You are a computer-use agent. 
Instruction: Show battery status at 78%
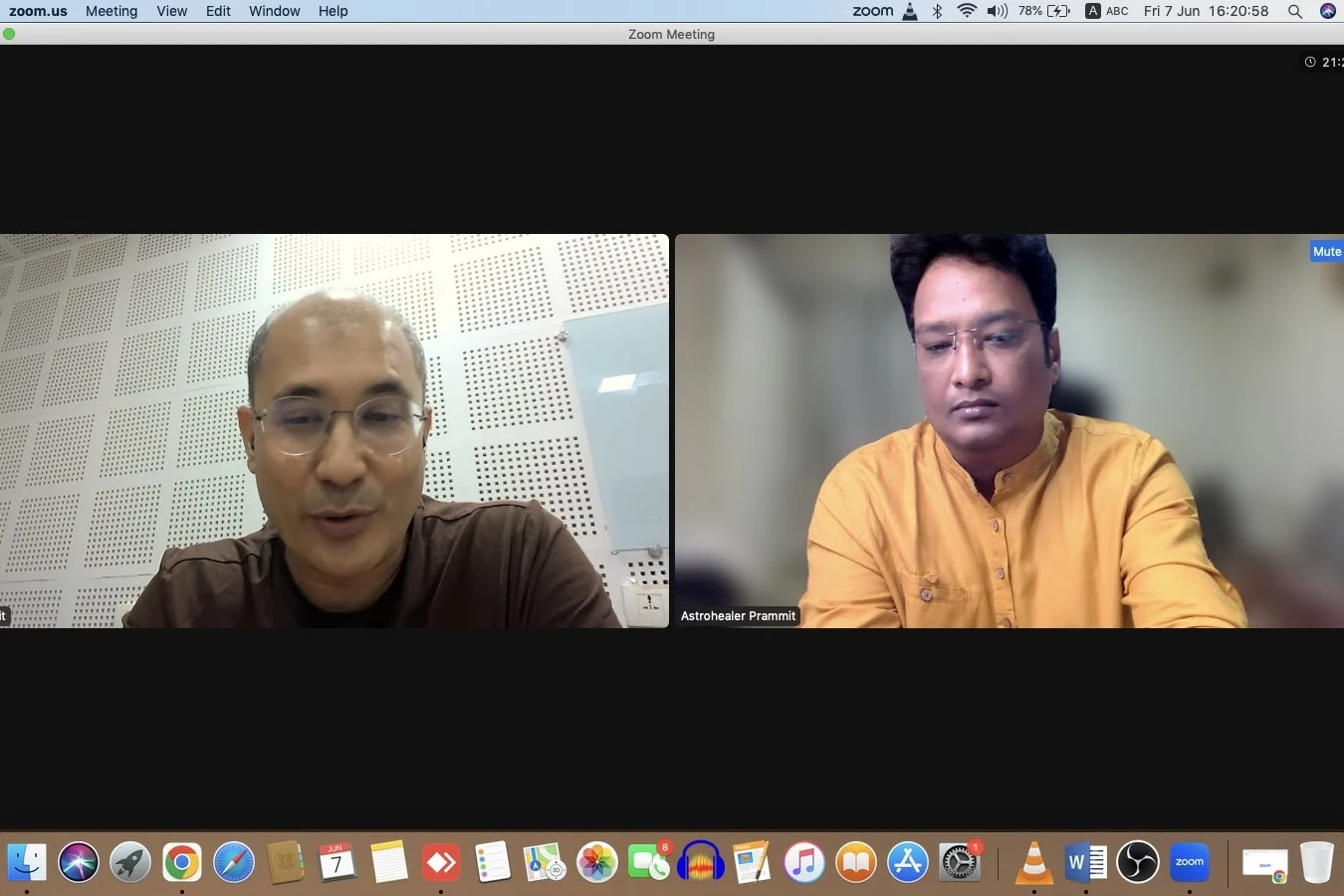click(1043, 11)
